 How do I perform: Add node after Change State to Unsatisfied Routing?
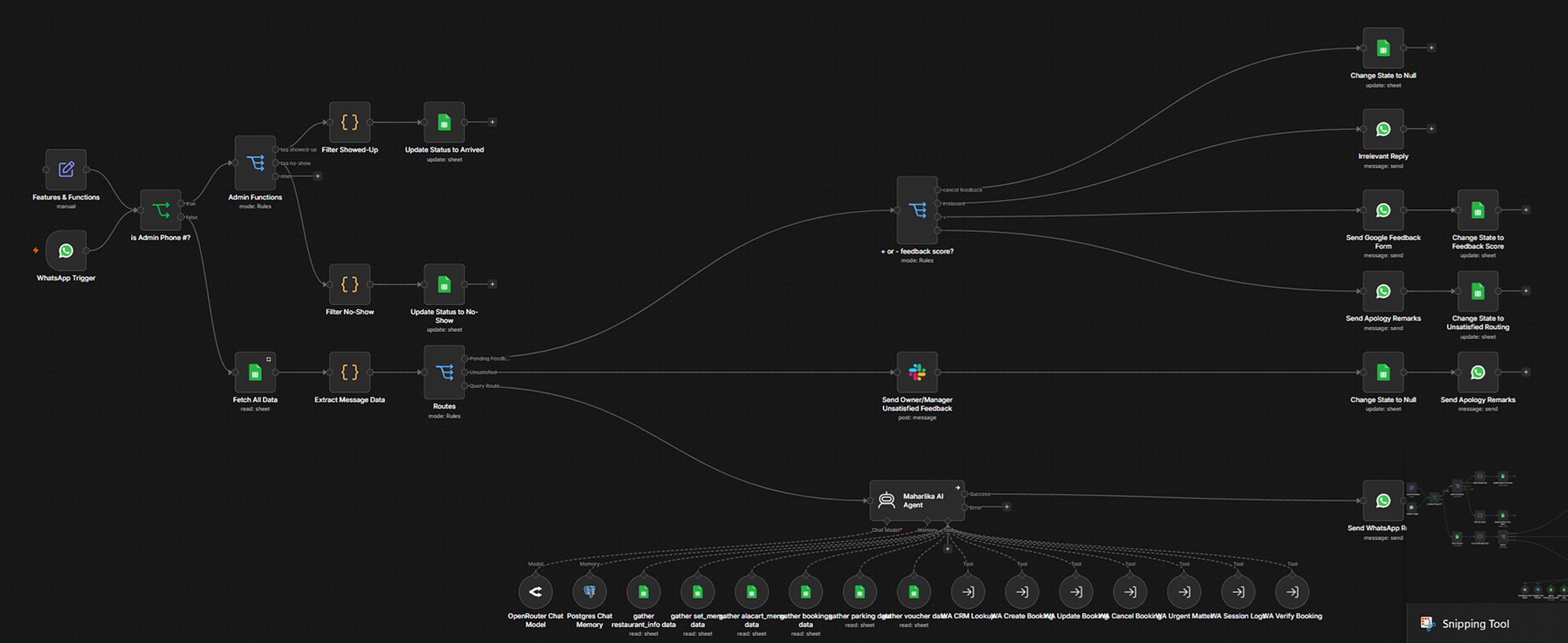[1525, 291]
